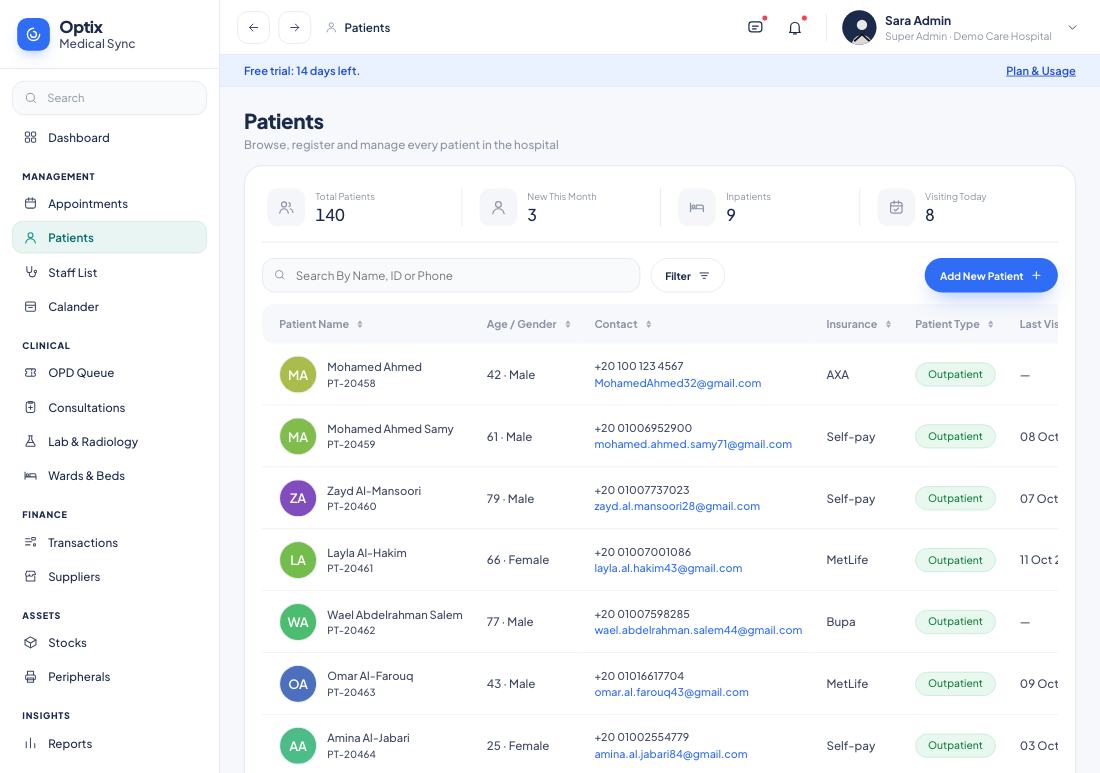Viewport: 1100px width, 773px height.
Task: Click Sara Admin's profile avatar
Action: tap(859, 28)
